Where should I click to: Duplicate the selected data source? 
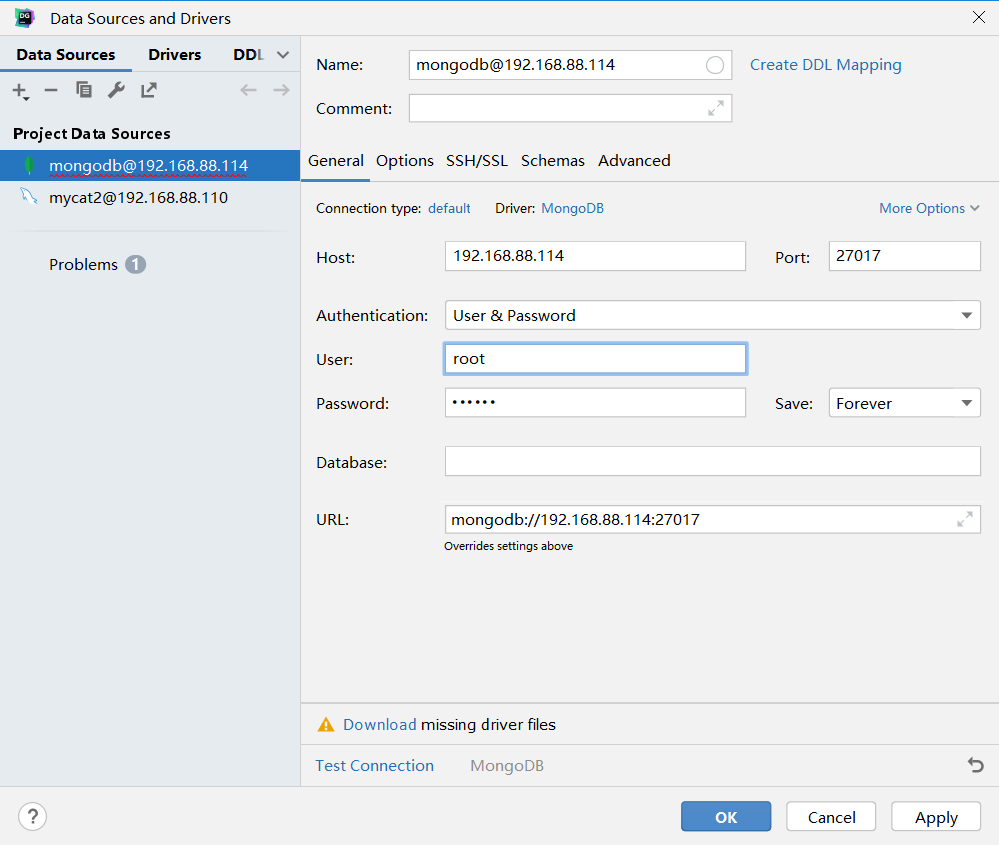(83, 90)
